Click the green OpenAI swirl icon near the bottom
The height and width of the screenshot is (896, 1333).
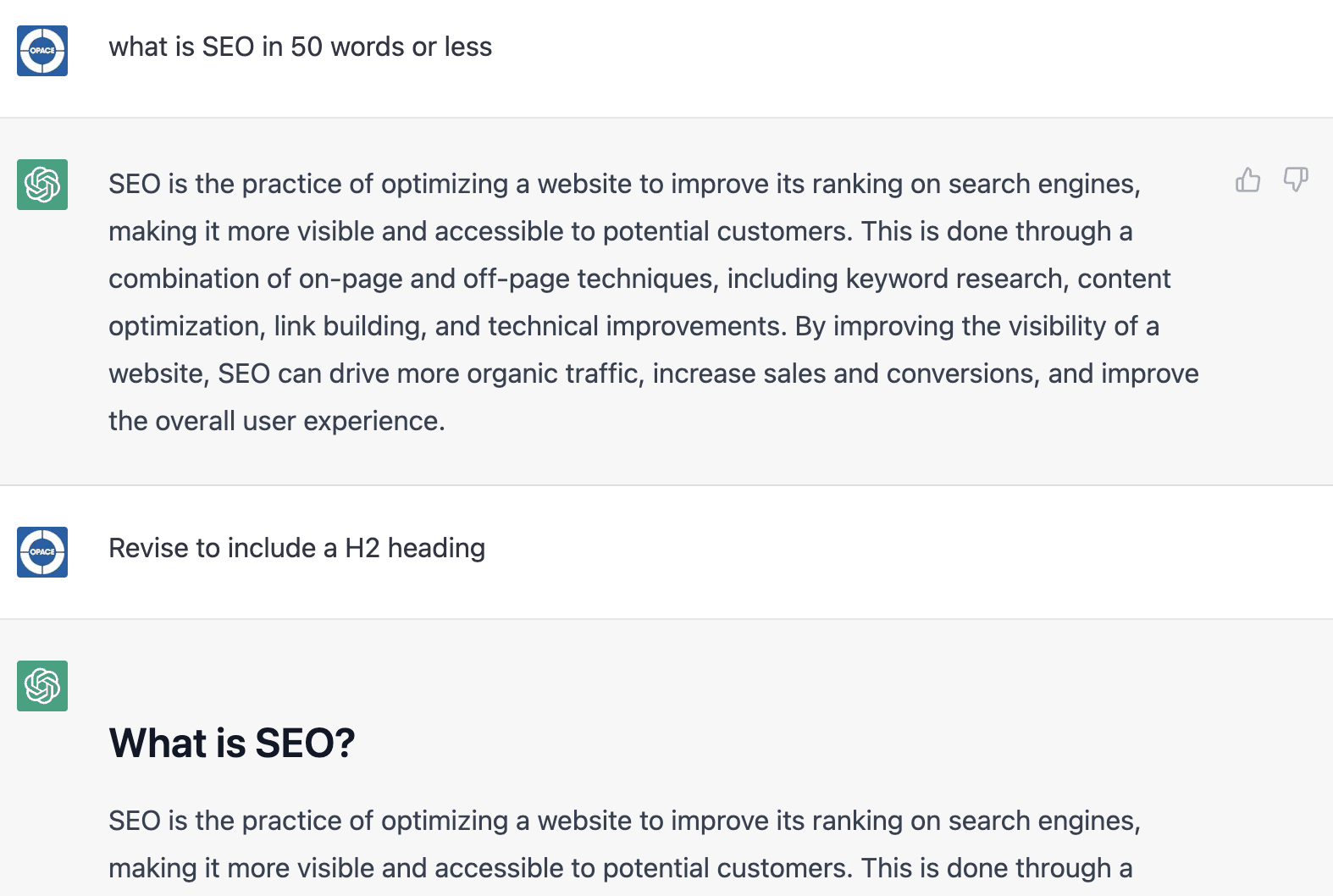41,686
